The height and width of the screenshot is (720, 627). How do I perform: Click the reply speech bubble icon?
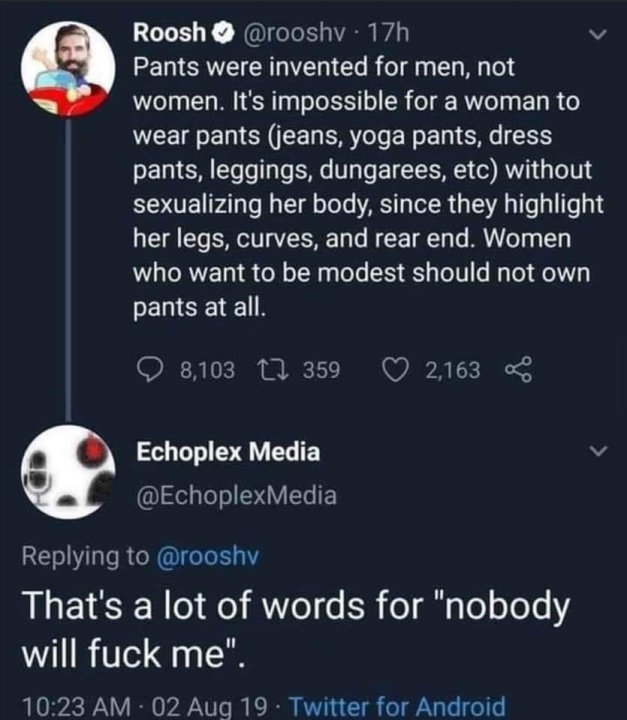coord(149,371)
